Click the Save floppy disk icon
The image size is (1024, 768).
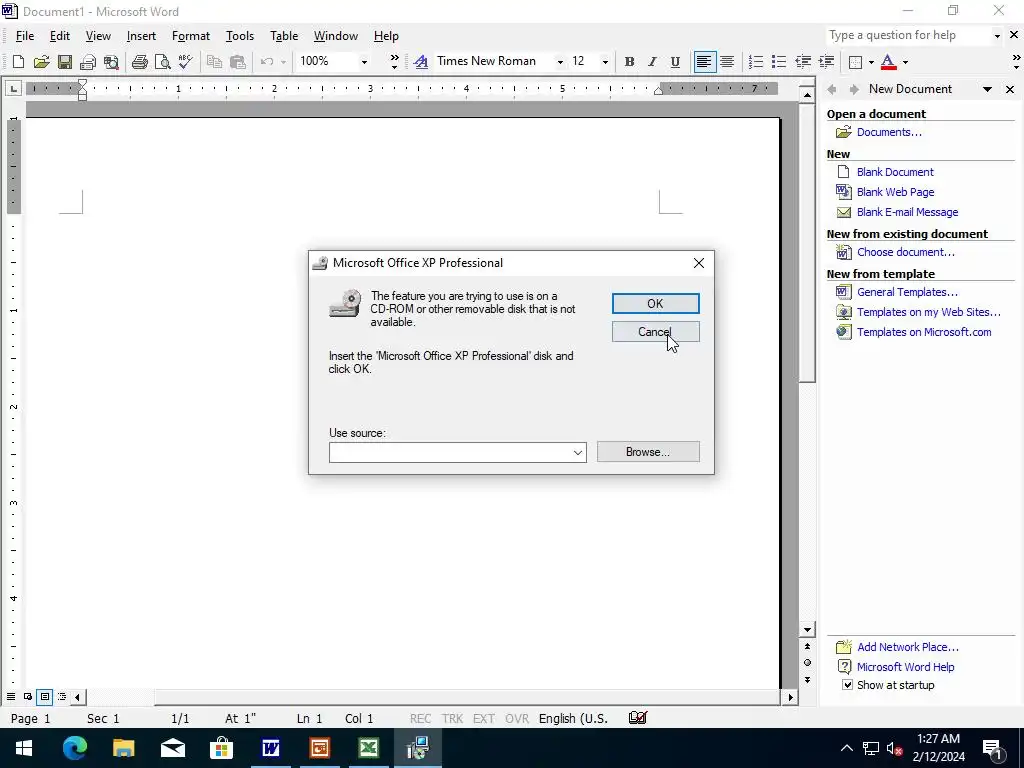pyautogui.click(x=65, y=62)
